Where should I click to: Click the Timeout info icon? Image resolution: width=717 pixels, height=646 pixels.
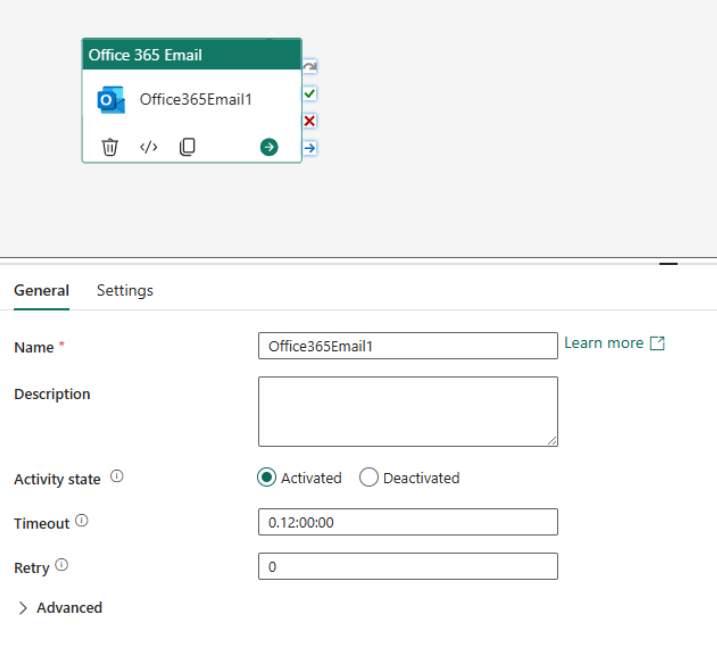[x=82, y=521]
